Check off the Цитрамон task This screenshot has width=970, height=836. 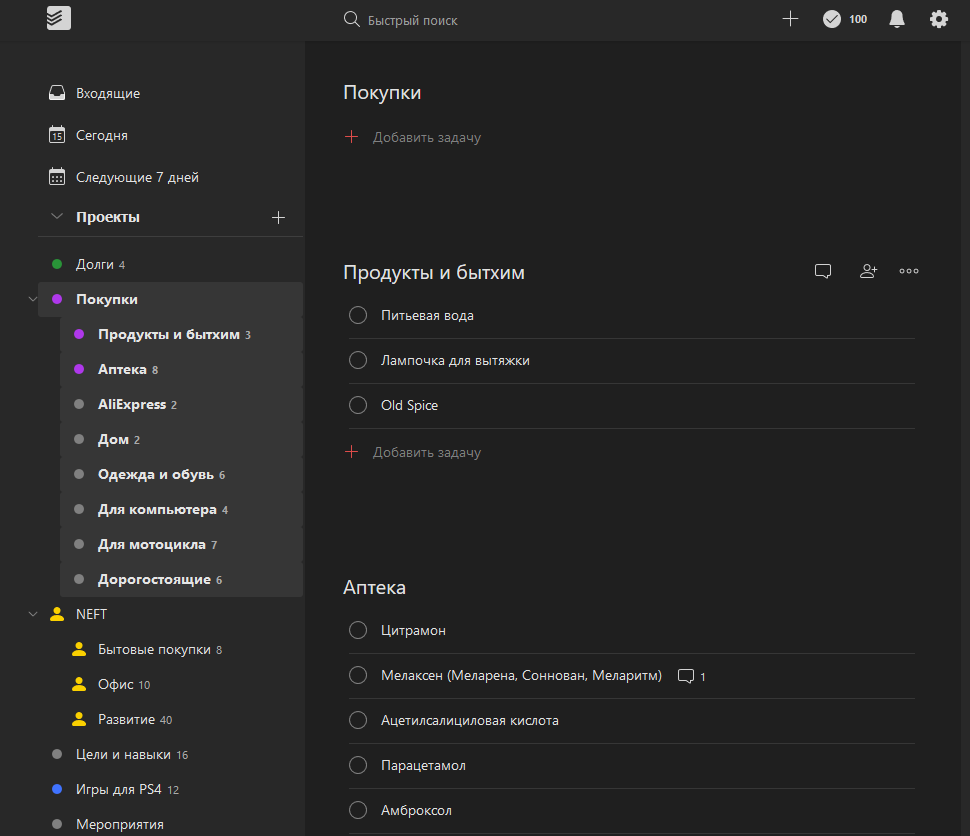[x=358, y=630]
